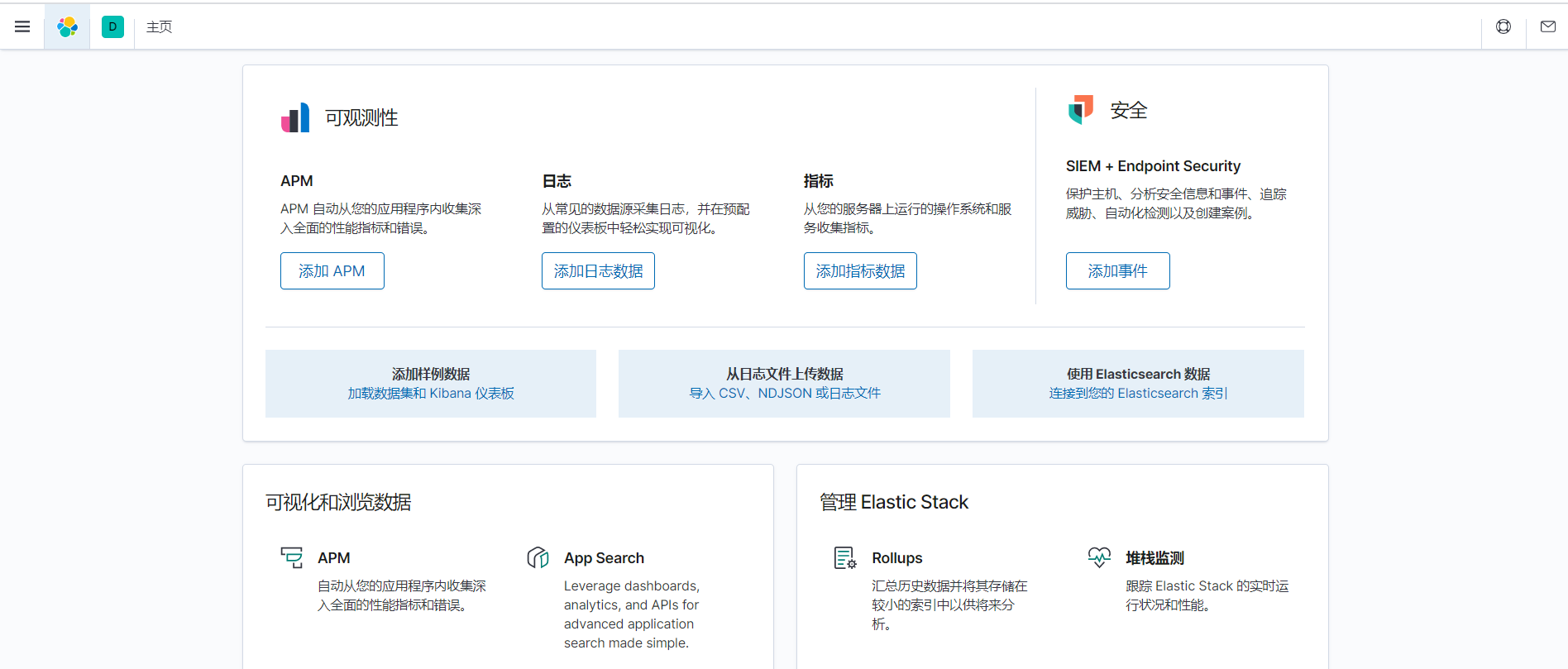Image resolution: width=1568 pixels, height=669 pixels.
Task: Click the APM title in observability panel
Action: 297,181
